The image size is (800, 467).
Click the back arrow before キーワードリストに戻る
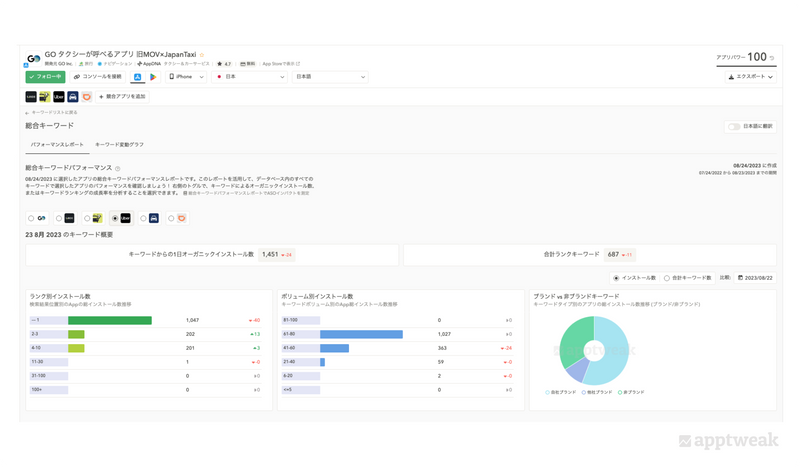pyautogui.click(x=27, y=113)
